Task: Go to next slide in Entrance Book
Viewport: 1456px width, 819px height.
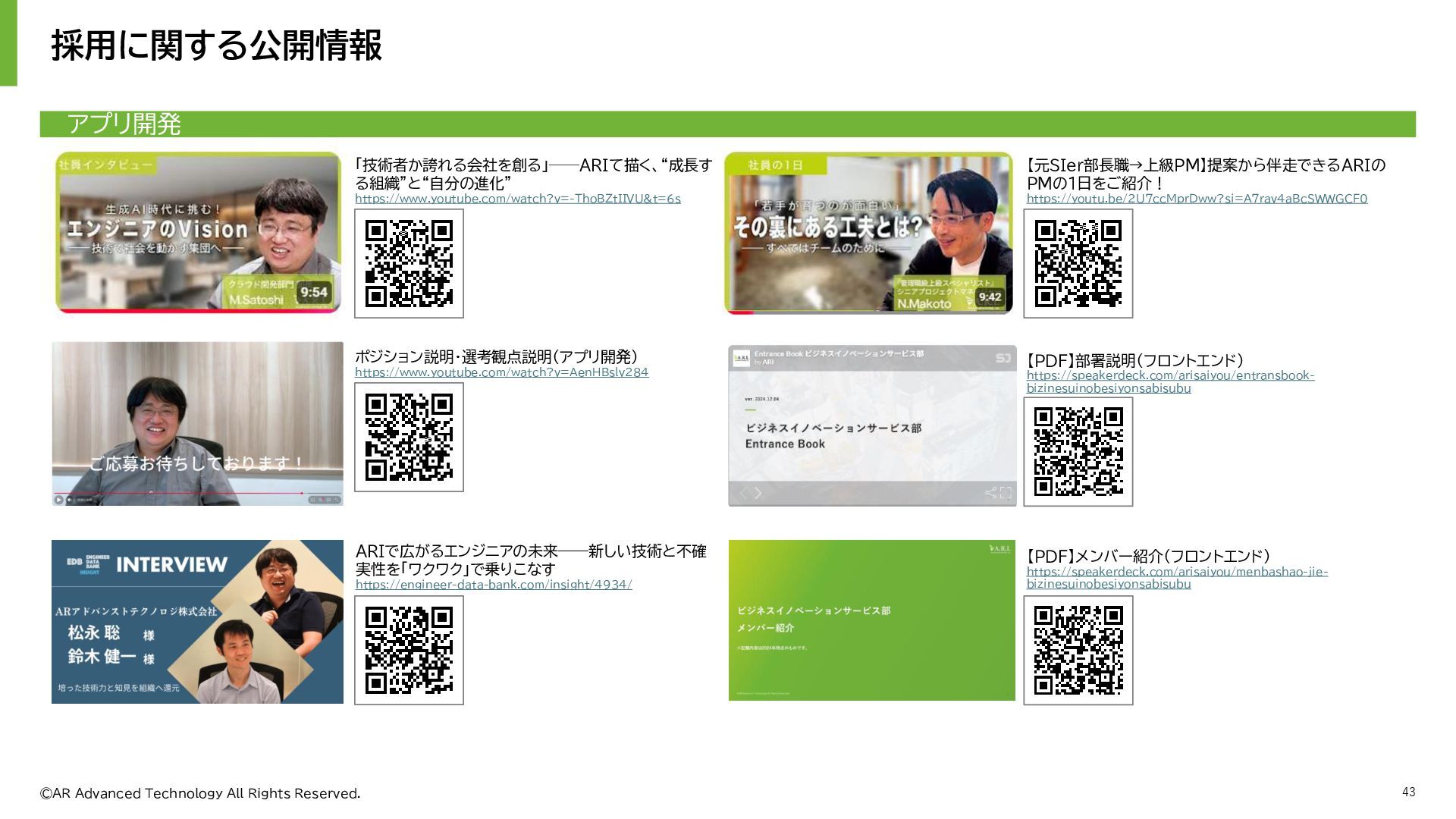Action: 758,493
